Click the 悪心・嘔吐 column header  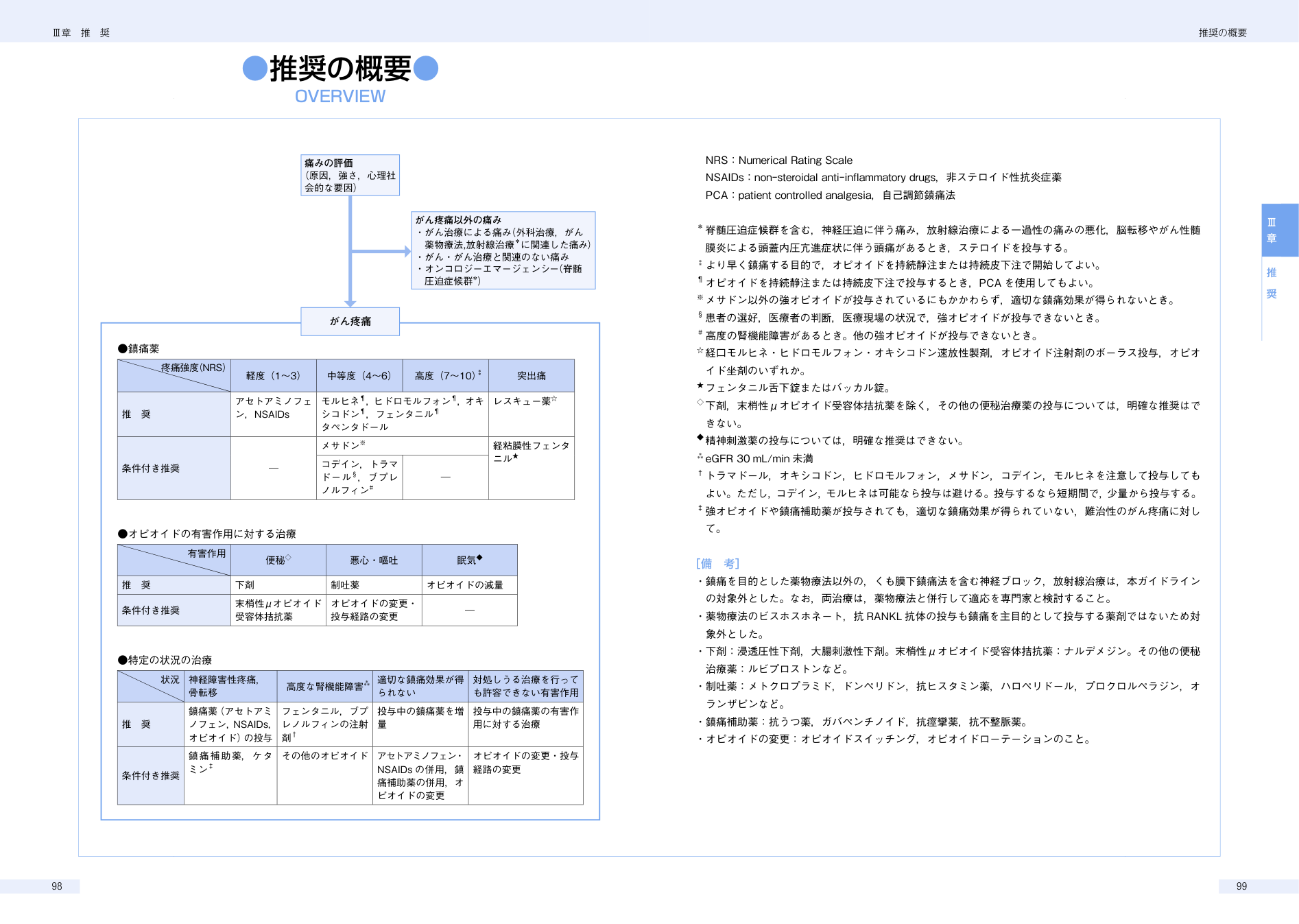tap(374, 560)
